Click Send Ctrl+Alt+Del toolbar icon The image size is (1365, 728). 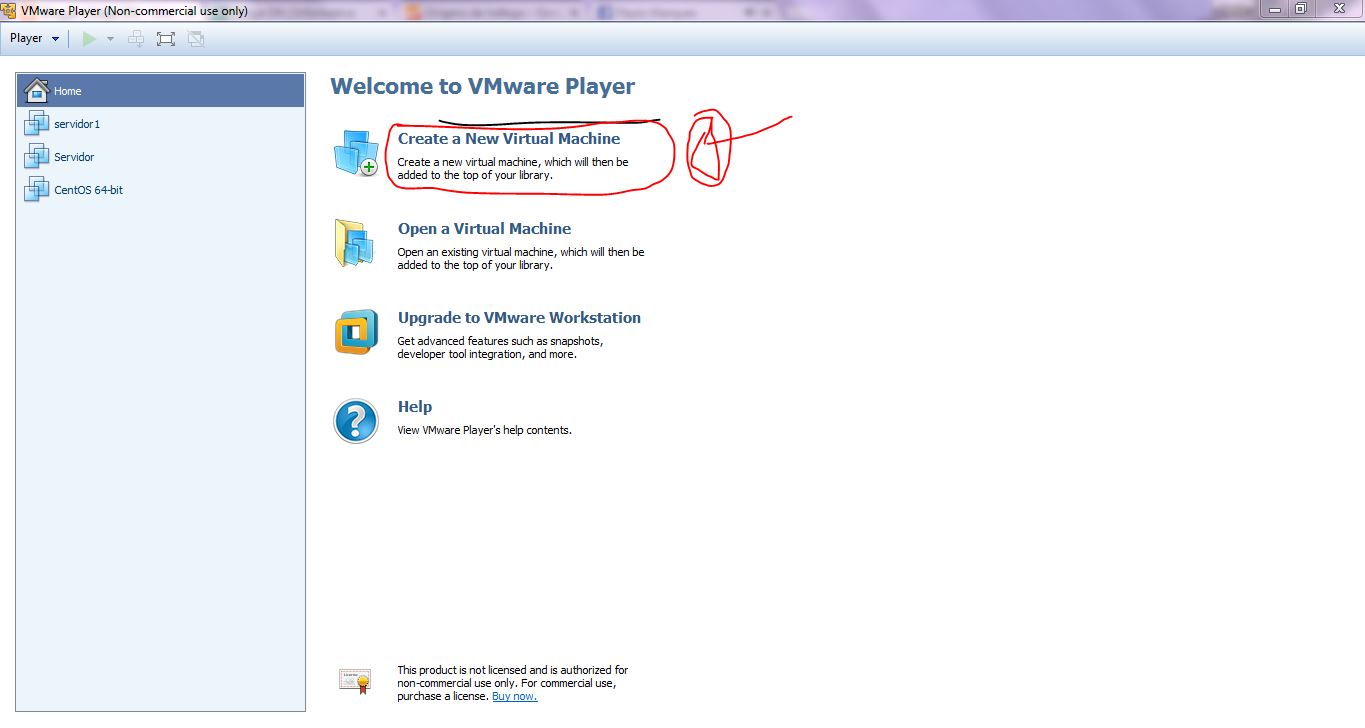tap(137, 38)
